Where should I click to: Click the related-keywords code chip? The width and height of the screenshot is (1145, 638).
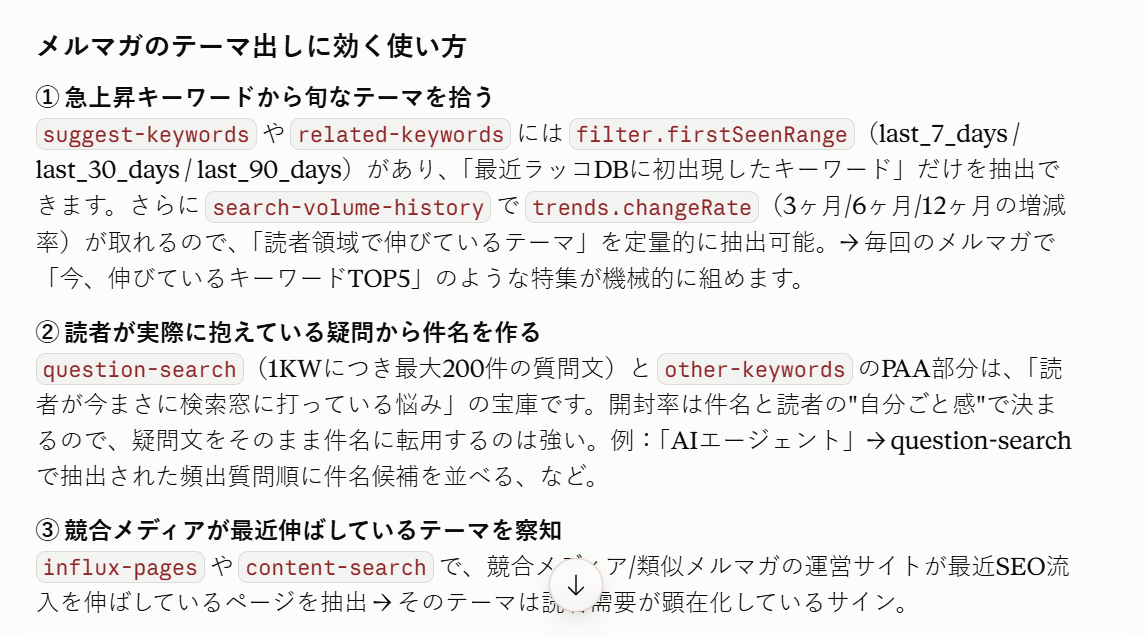pyautogui.click(x=400, y=134)
